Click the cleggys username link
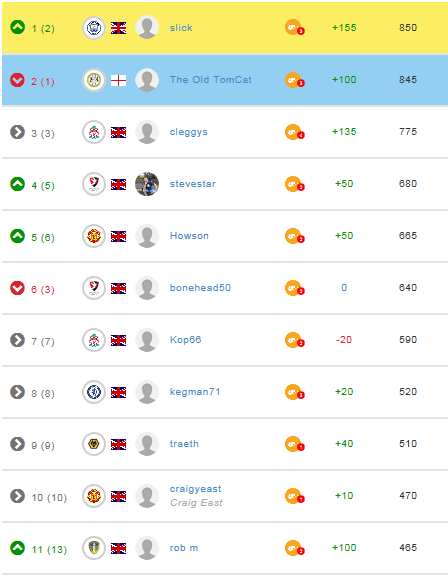Image resolution: width=448 pixels, height=576 pixels. (x=189, y=132)
